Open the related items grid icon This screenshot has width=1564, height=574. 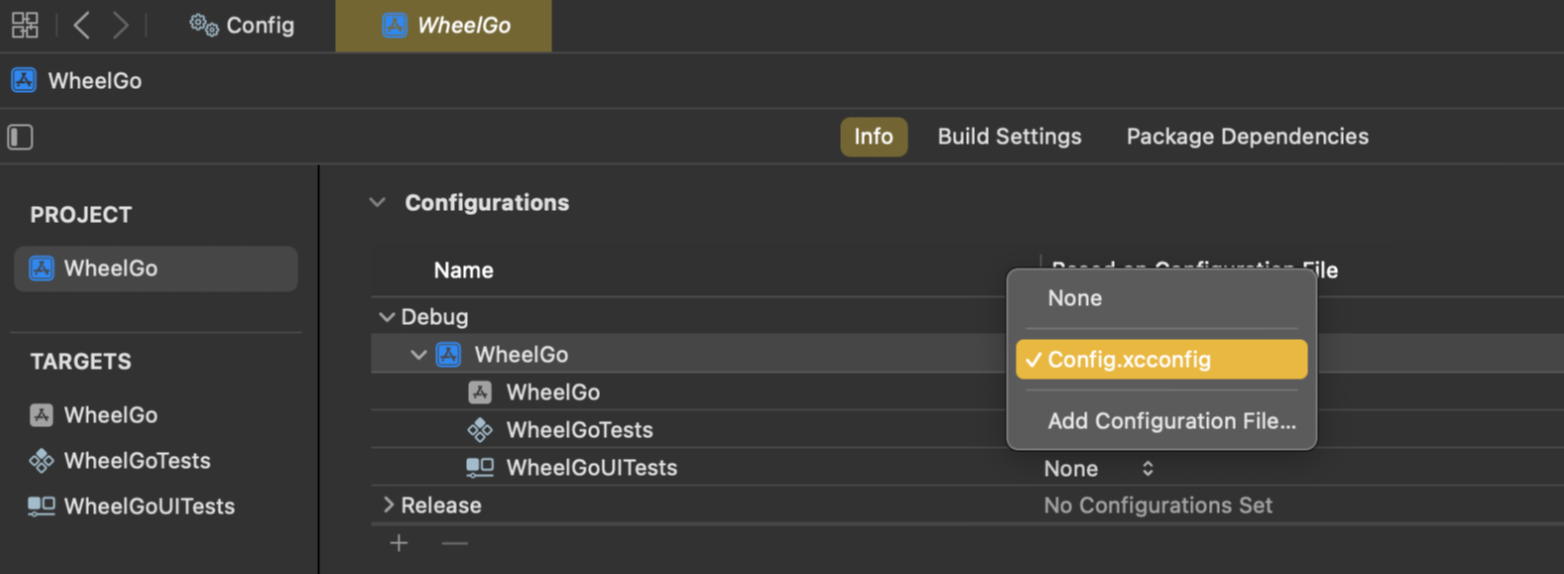pyautogui.click(x=25, y=25)
